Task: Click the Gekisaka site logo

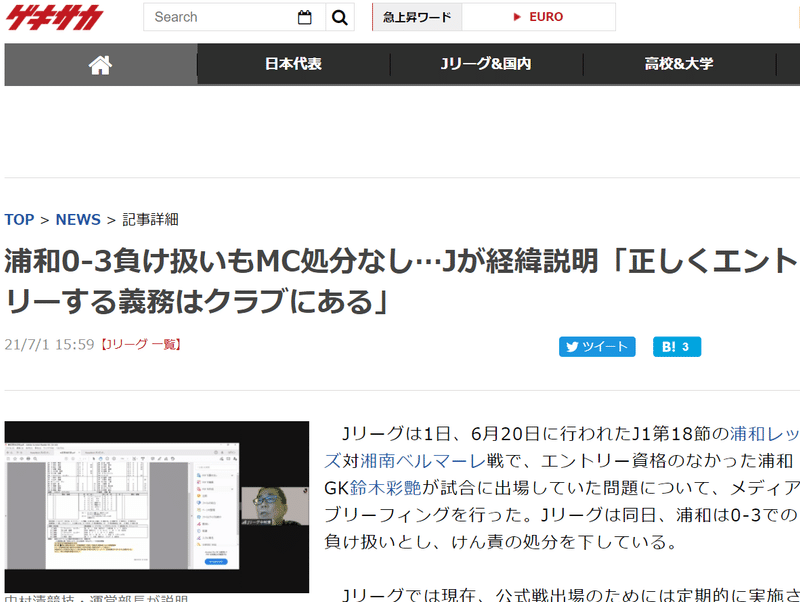Action: tap(54, 17)
